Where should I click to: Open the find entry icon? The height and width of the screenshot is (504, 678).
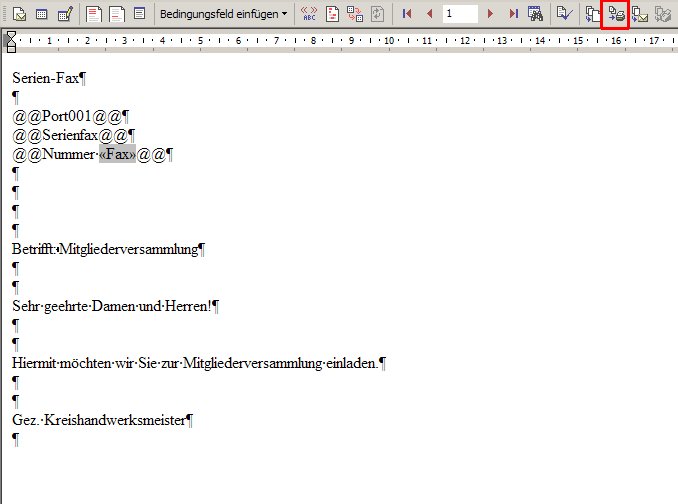(535, 14)
